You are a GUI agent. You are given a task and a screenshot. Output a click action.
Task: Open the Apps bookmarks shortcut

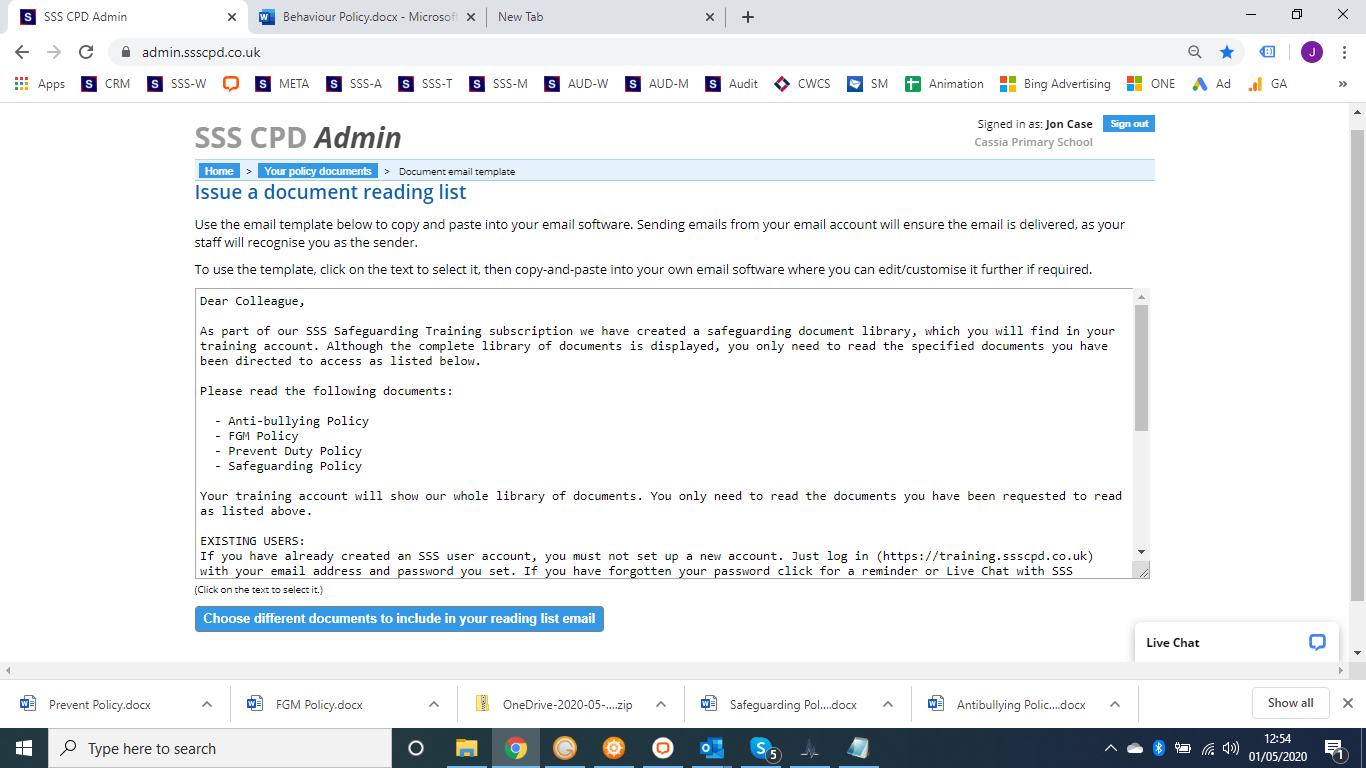pyautogui.click(x=40, y=84)
